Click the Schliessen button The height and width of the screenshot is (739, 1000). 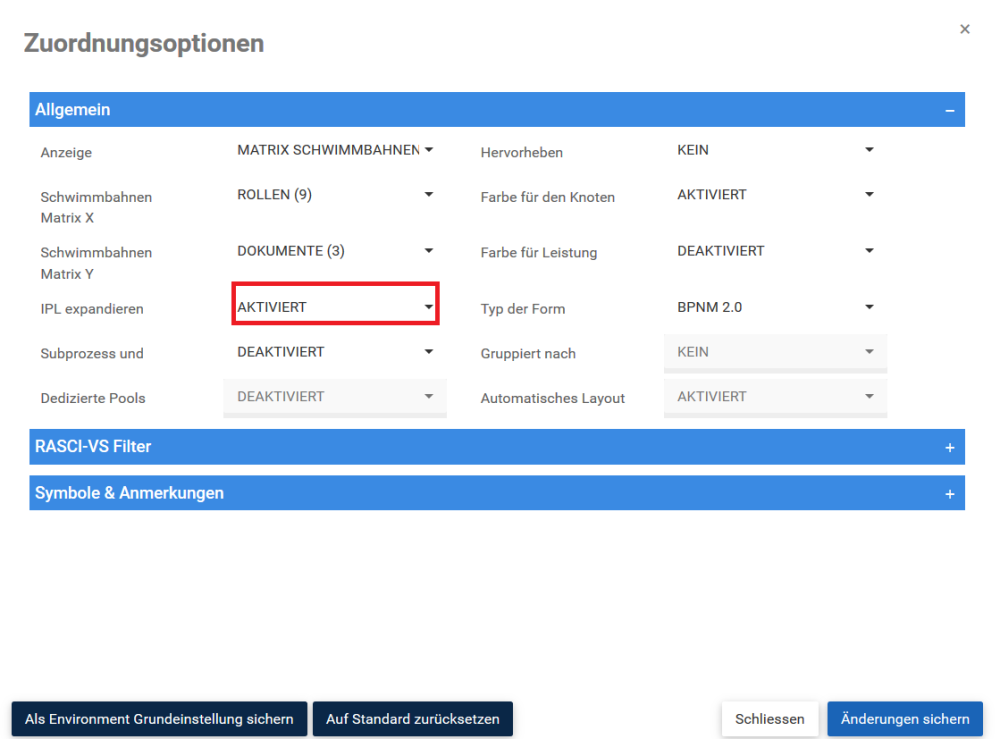click(x=770, y=719)
